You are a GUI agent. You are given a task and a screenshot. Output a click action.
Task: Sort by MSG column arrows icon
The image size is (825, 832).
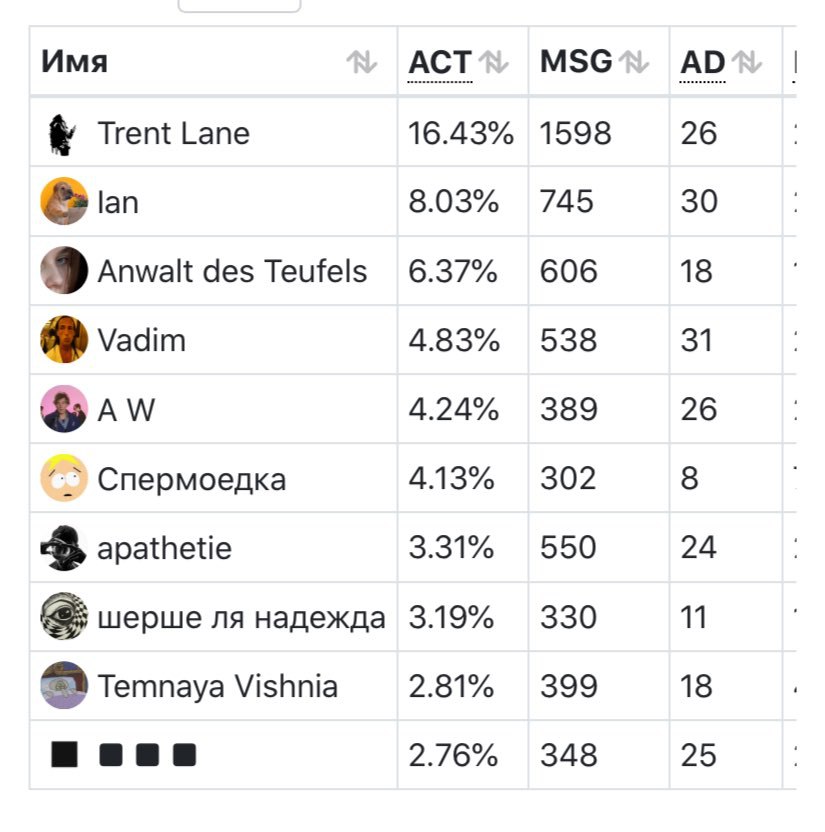(634, 62)
